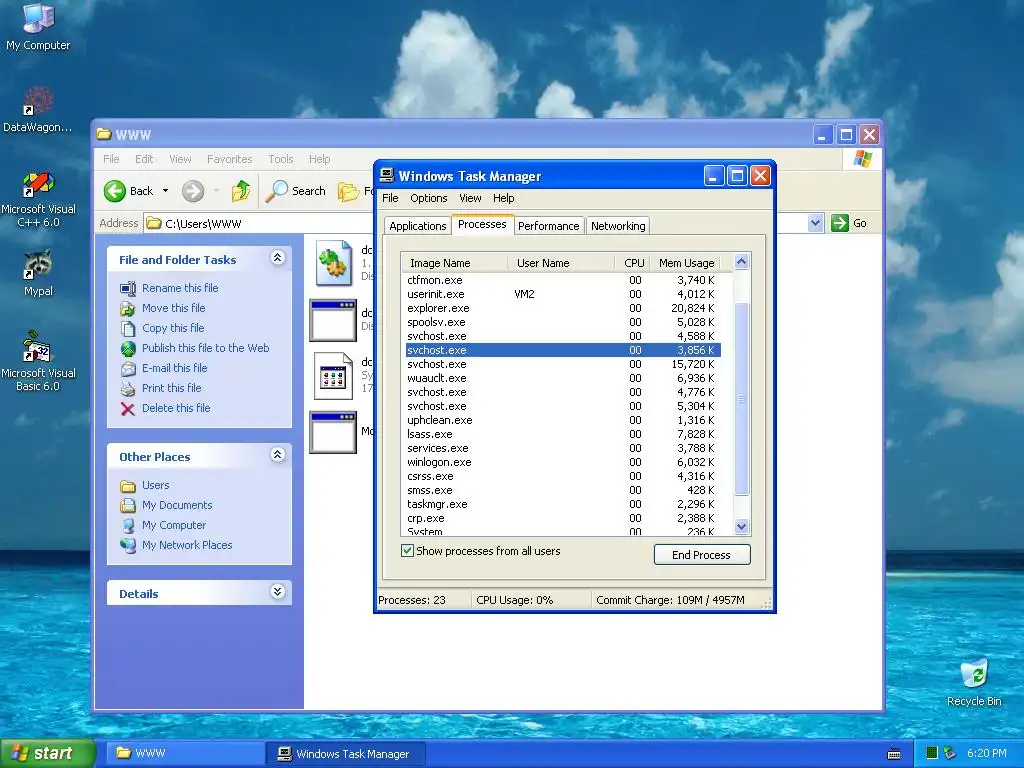Open the Favorites menu in WWW window
The width and height of the screenshot is (1024, 768).
229,159
